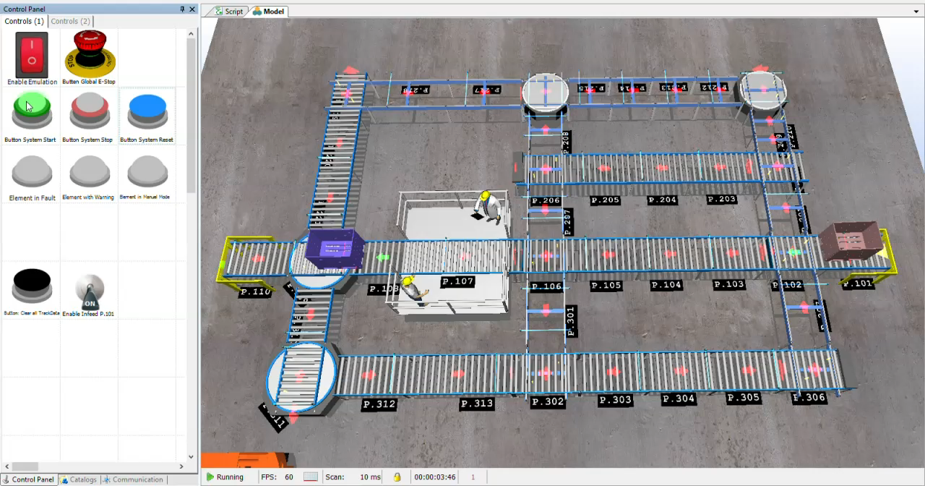Image resolution: width=925 pixels, height=486 pixels.
Task: Click the blue System Reset button
Action: [x=147, y=110]
